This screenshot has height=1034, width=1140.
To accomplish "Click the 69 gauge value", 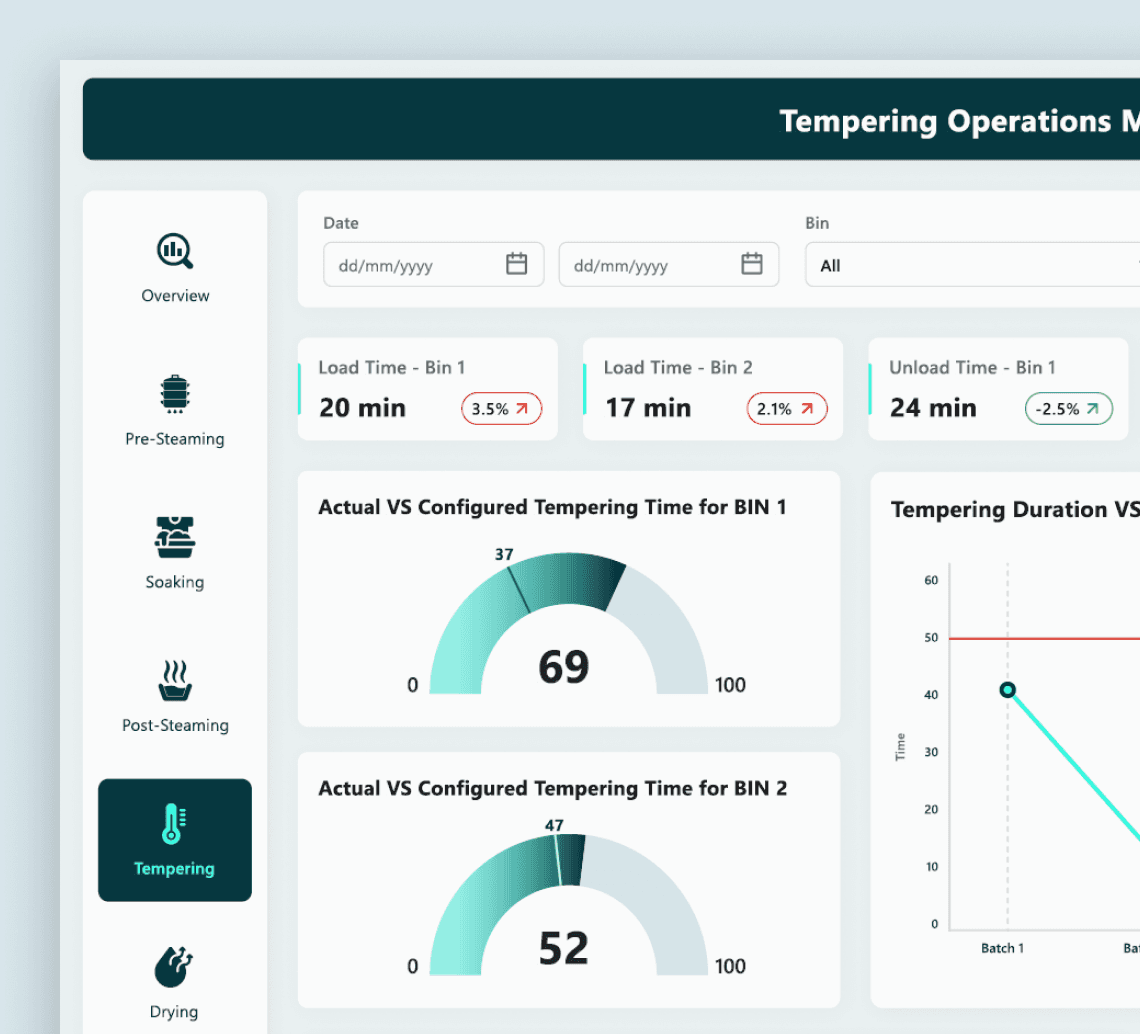I will pos(563,667).
